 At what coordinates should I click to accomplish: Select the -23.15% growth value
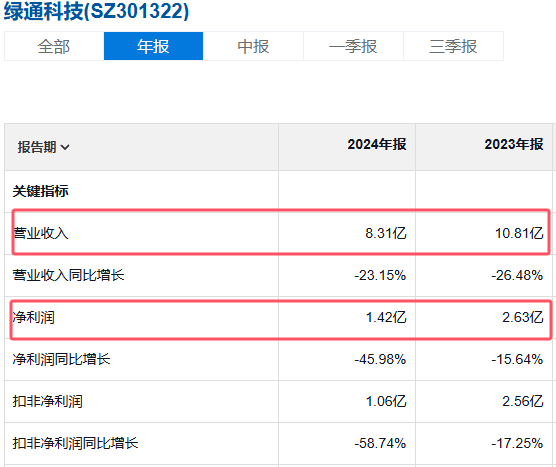click(x=380, y=275)
